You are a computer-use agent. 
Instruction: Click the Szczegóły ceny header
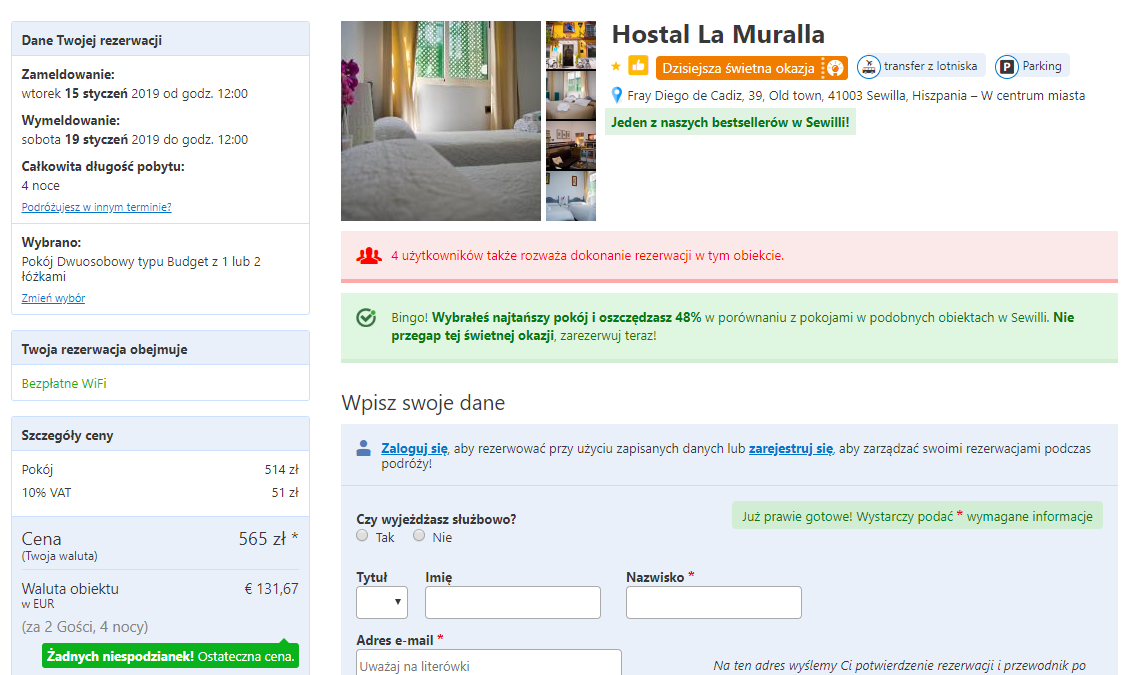160,435
